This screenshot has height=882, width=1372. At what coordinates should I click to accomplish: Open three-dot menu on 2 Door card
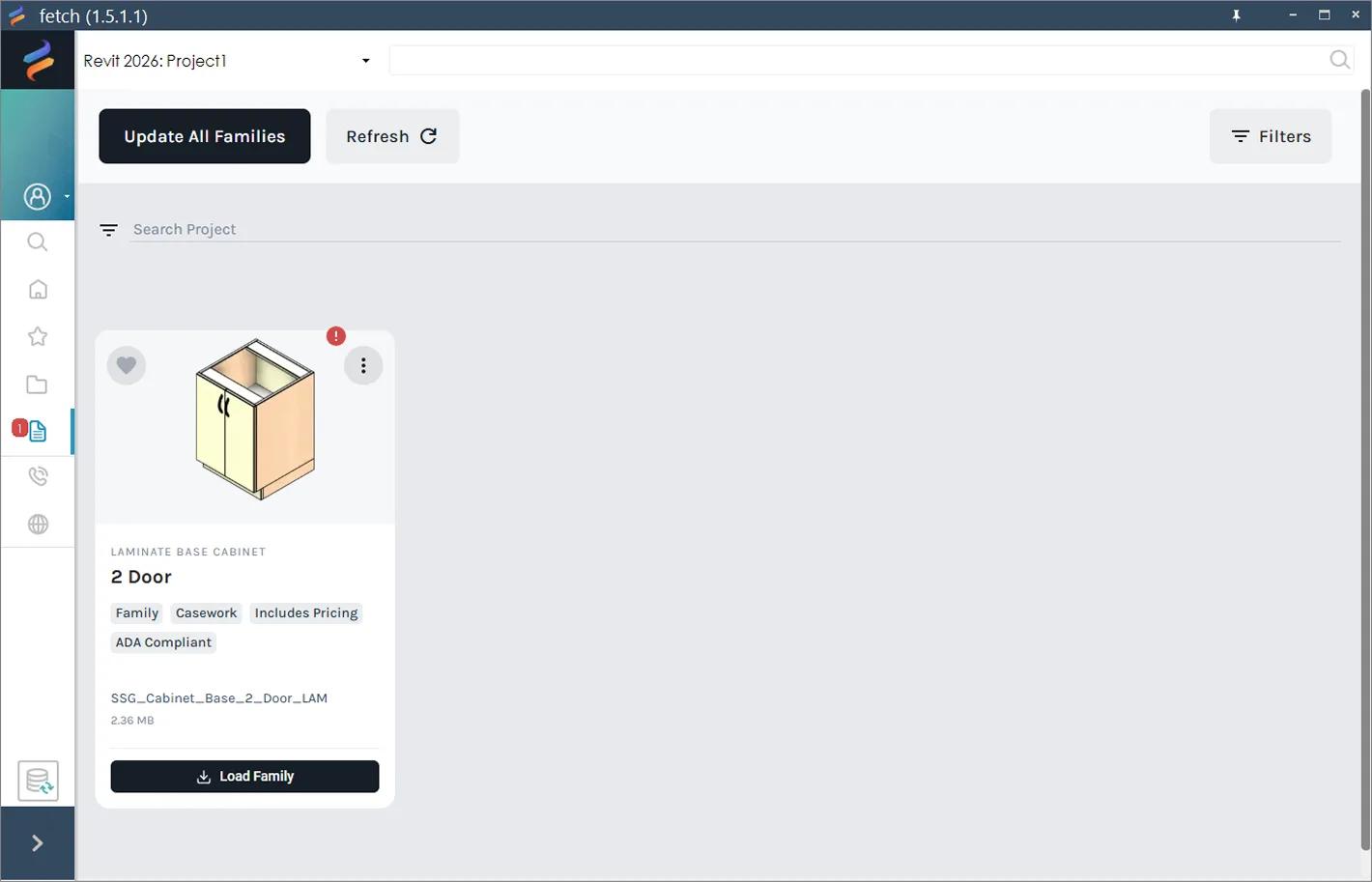[363, 365]
